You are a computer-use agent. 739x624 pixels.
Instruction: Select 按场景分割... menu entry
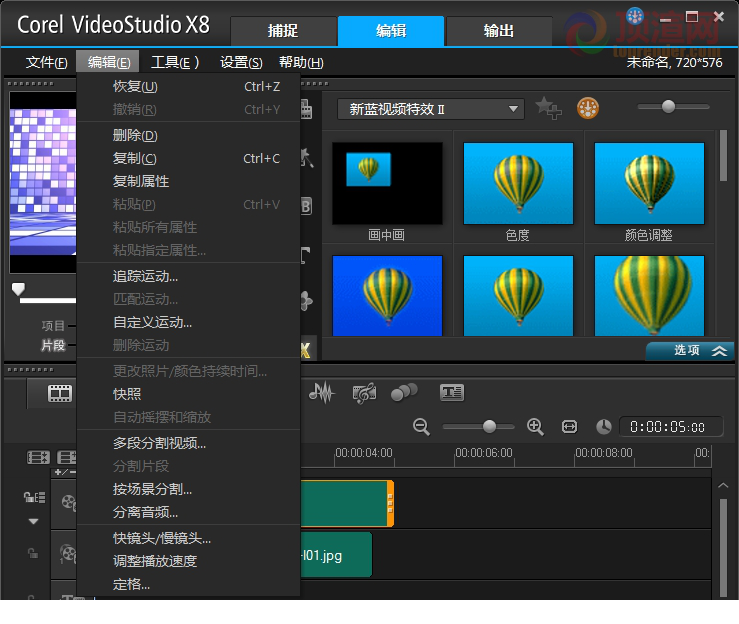[x=189, y=489]
